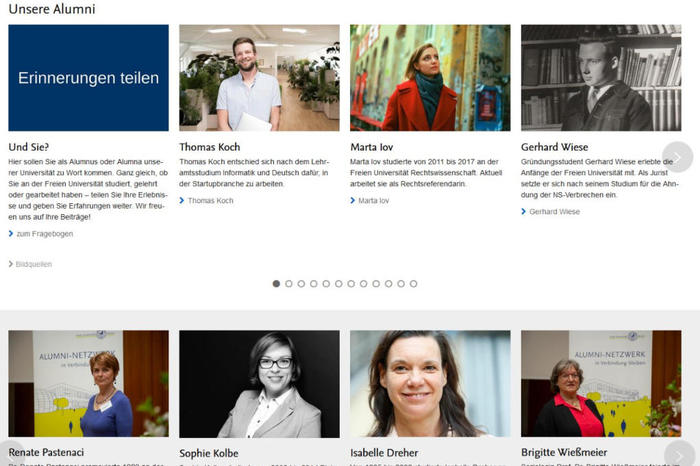The width and height of the screenshot is (700, 466).
Task: Open the 'Erinnerungen teilen' blue tile
Action: pos(88,78)
